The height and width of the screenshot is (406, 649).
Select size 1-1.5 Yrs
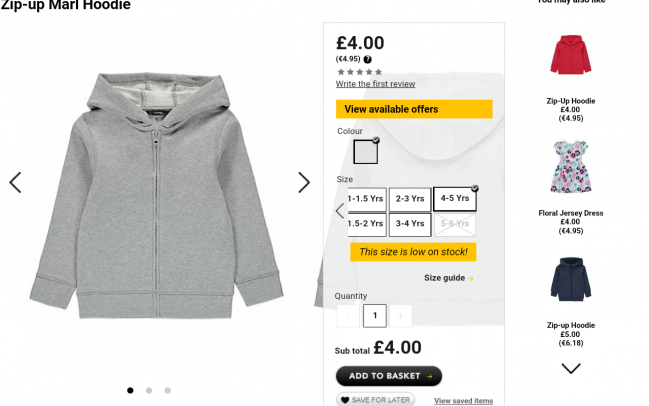coord(367,199)
